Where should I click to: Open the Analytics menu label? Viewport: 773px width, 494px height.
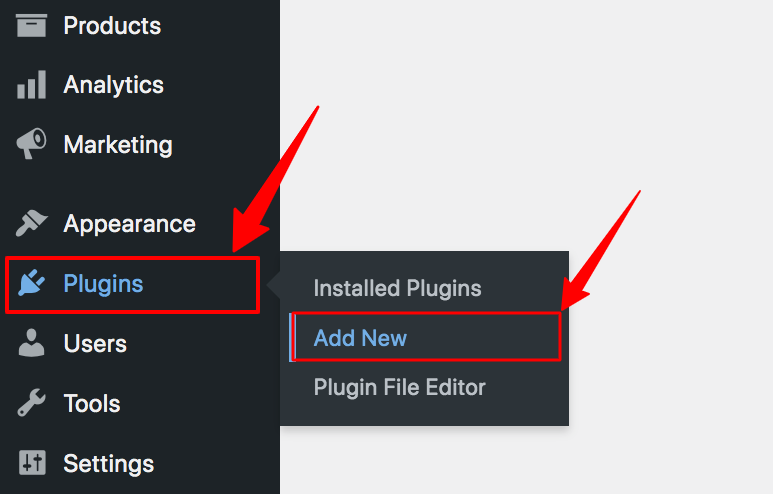pyautogui.click(x=113, y=85)
